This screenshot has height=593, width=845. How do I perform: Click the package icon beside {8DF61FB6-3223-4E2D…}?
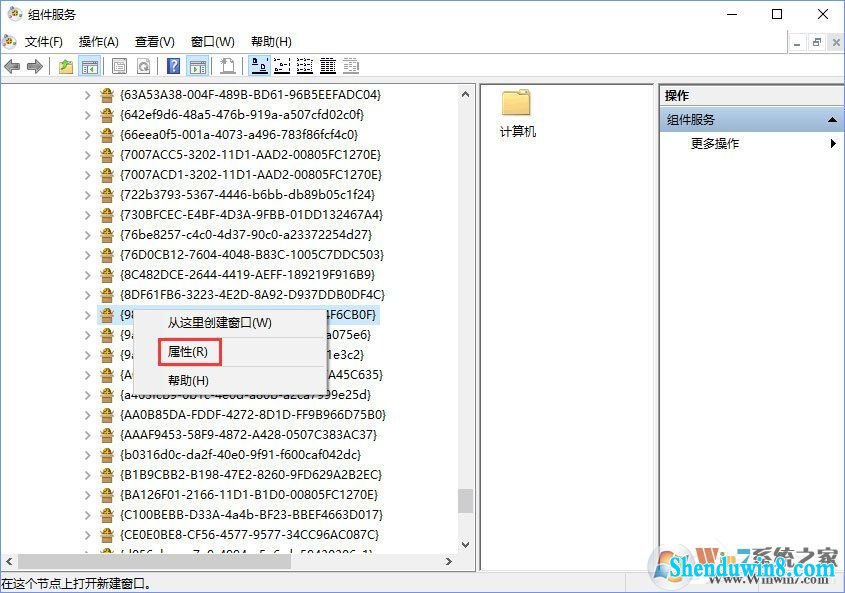[x=107, y=295]
